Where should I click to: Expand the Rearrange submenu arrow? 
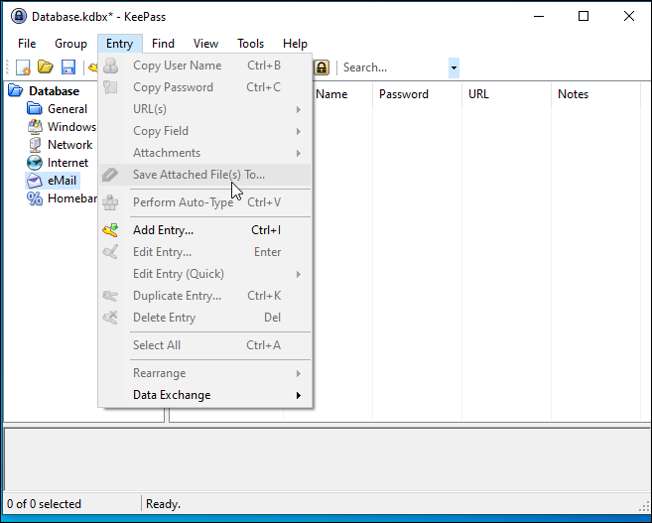298,373
